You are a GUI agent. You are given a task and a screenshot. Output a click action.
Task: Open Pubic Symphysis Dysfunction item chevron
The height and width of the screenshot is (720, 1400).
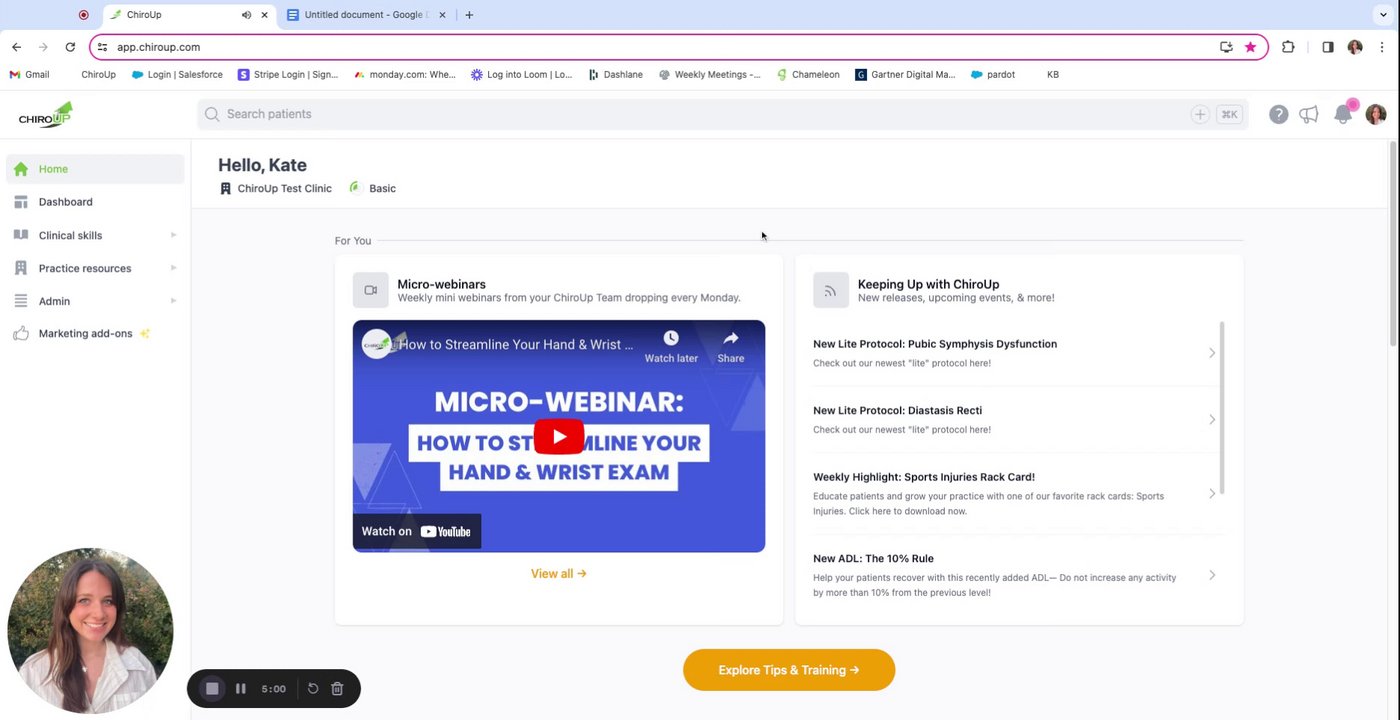(x=1212, y=353)
